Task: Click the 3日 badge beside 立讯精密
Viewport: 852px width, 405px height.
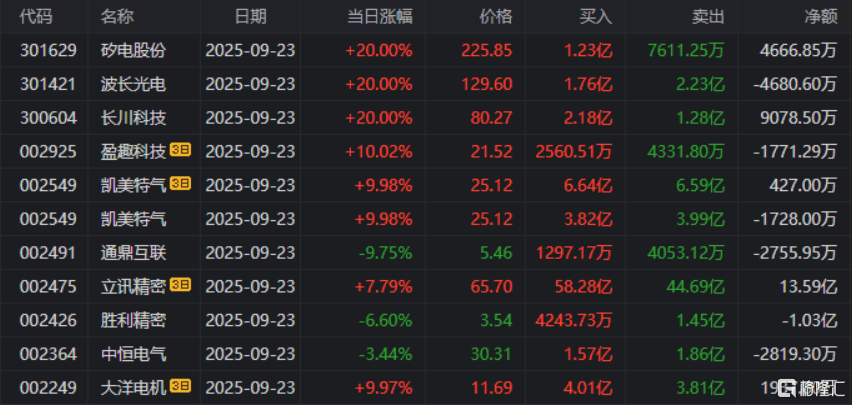Action: (180, 286)
